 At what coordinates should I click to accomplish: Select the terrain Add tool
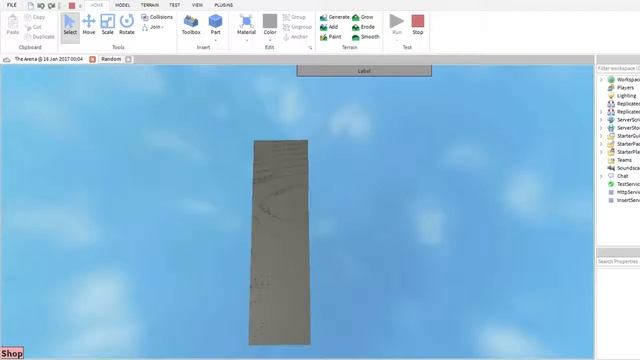[x=329, y=27]
